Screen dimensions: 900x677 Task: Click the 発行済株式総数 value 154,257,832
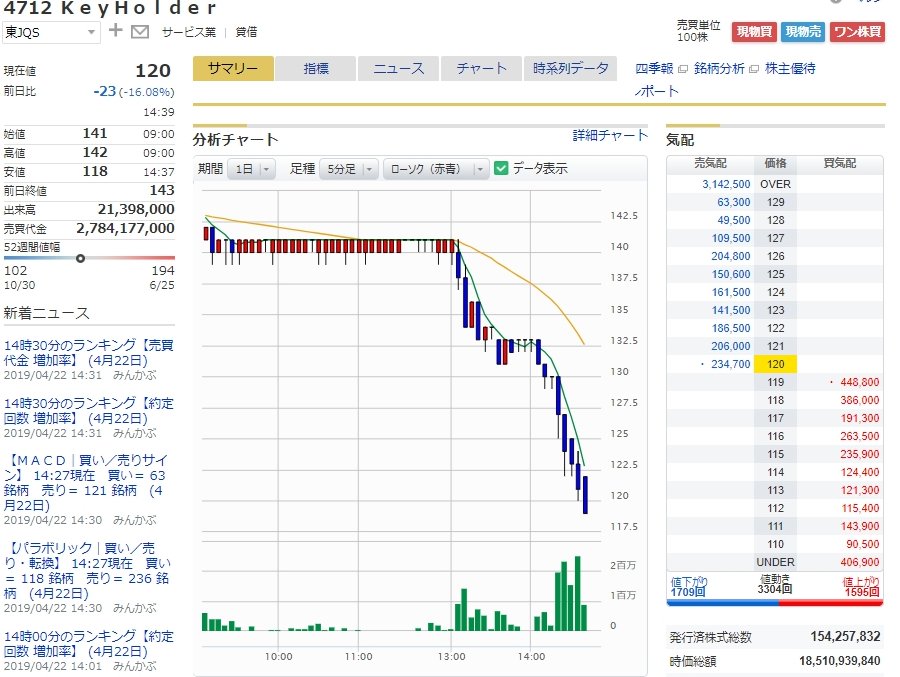click(845, 636)
